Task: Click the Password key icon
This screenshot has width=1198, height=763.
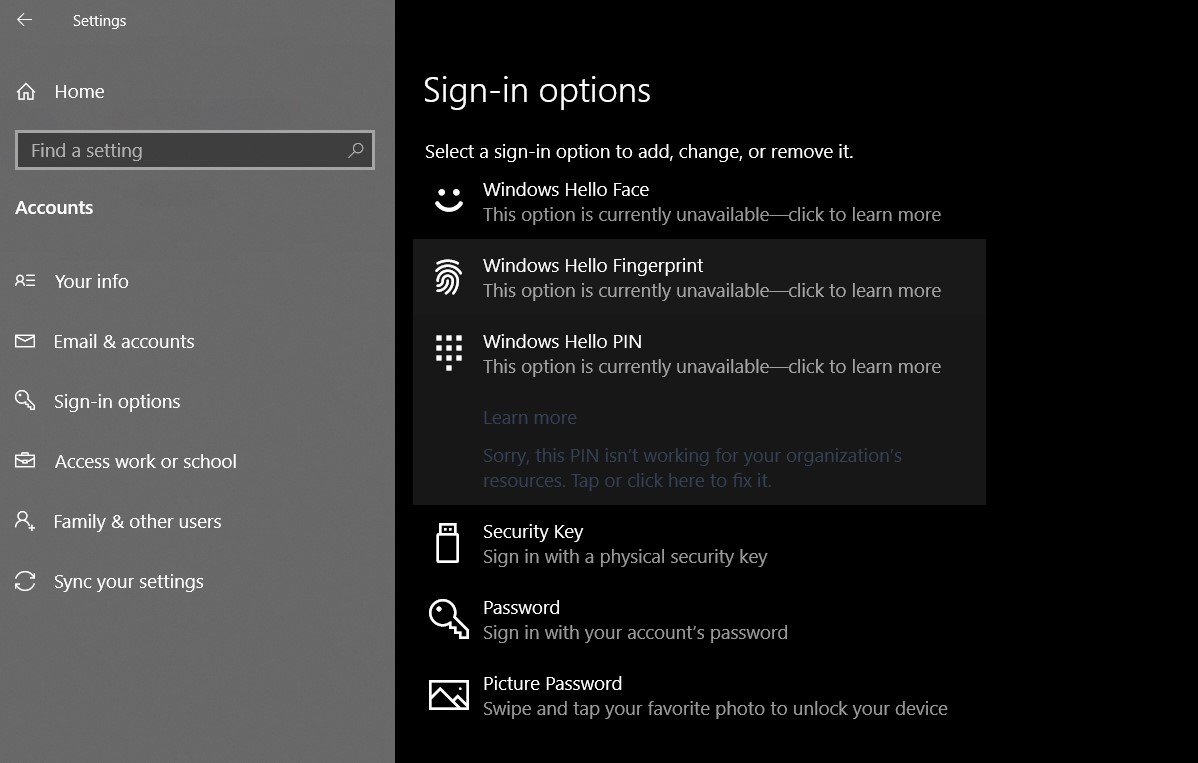Action: click(x=448, y=618)
